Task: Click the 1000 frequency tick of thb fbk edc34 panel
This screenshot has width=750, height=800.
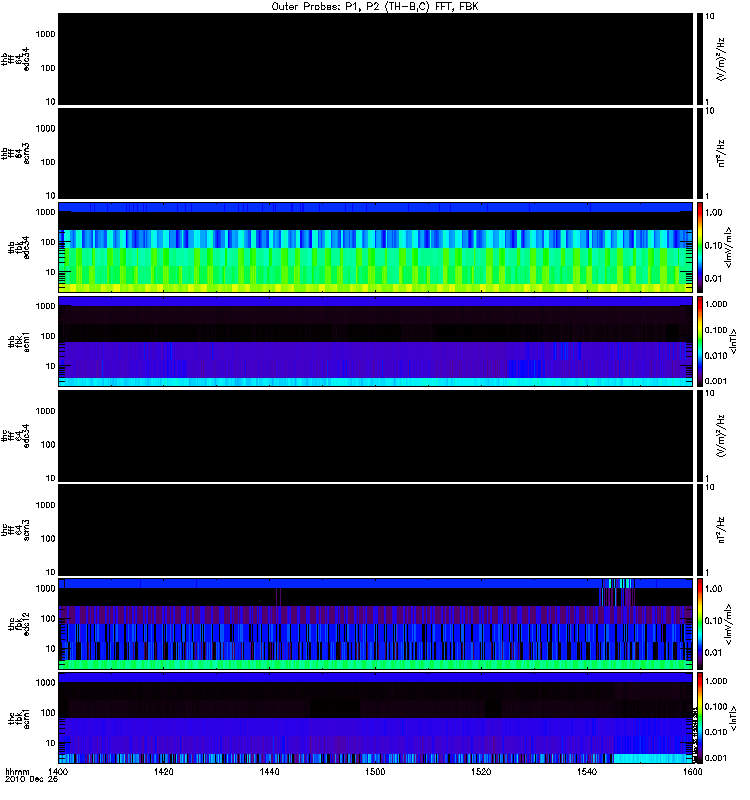Action: click(45, 212)
